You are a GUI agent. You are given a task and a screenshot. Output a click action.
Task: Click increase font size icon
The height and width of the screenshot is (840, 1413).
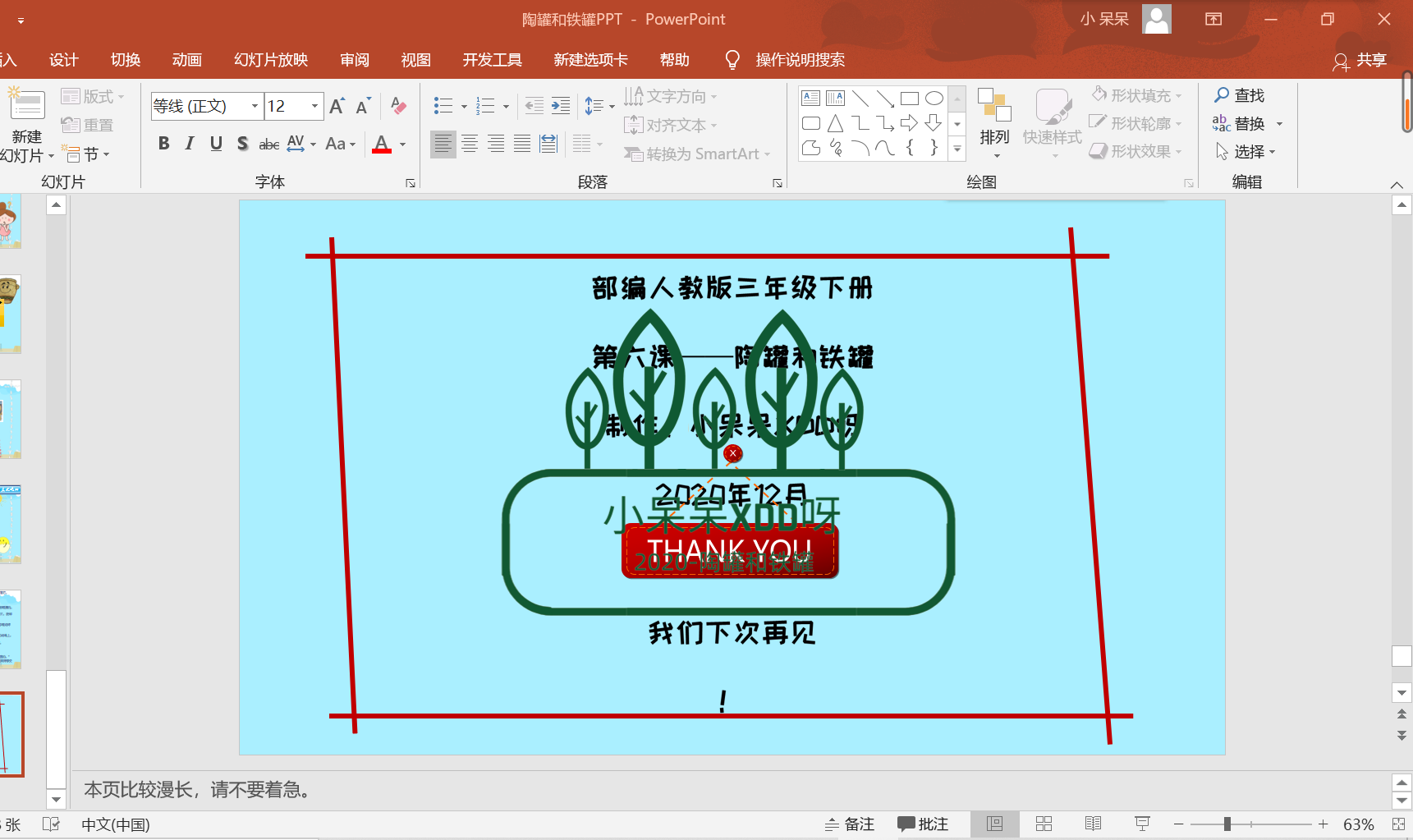337,106
